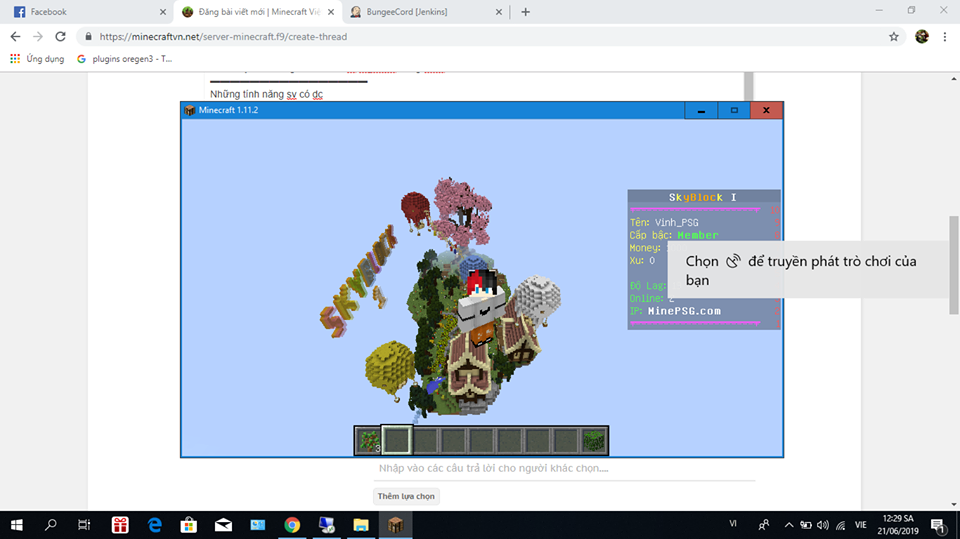
Task: Click the VI keyboard layout indicator
Action: click(733, 524)
